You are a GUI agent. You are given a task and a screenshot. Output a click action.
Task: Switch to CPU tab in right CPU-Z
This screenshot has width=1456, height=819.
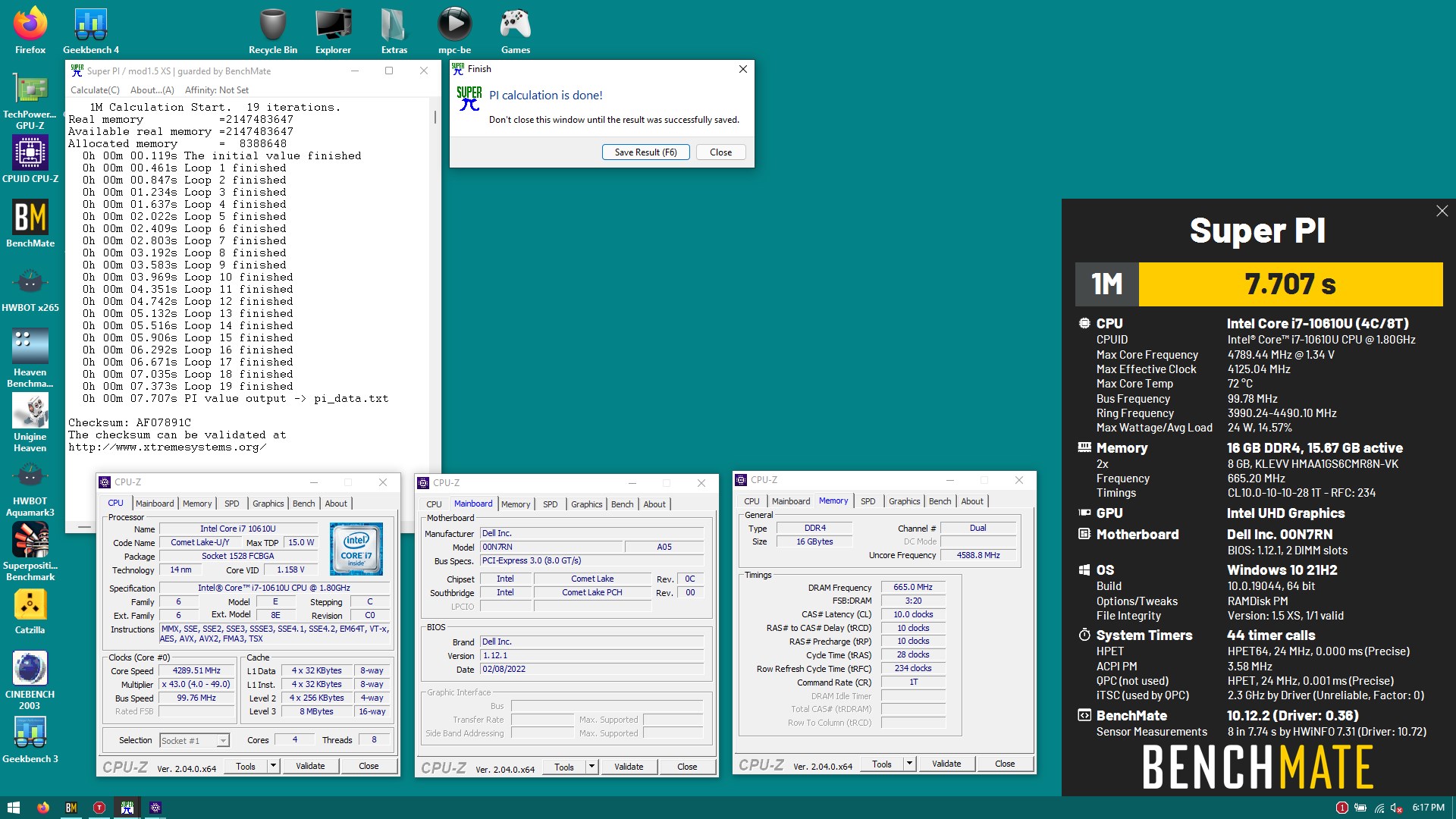pyautogui.click(x=752, y=501)
